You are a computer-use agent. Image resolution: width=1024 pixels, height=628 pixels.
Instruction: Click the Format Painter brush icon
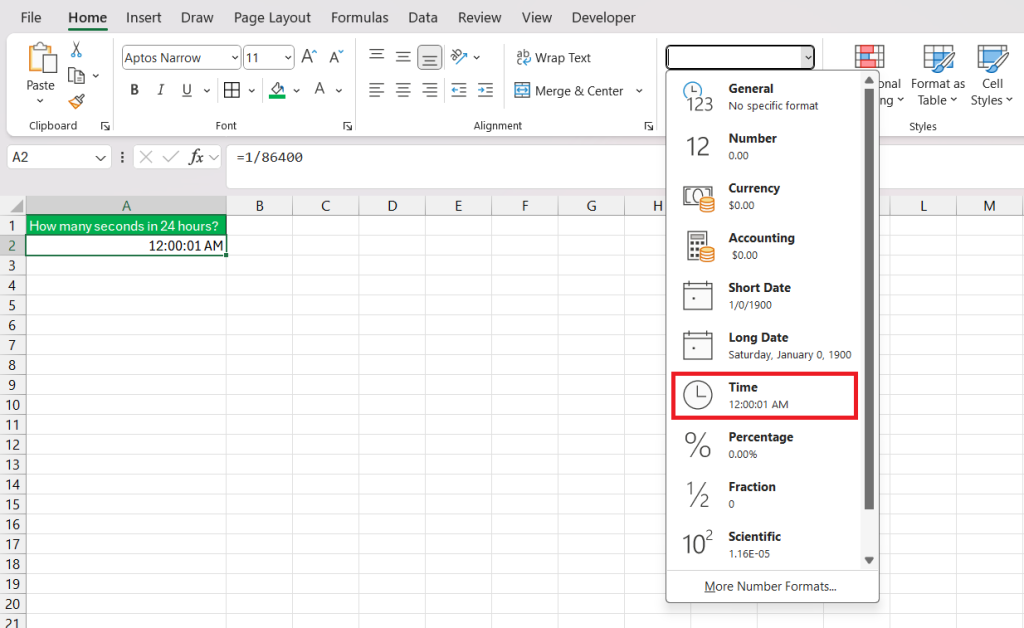pos(76,101)
